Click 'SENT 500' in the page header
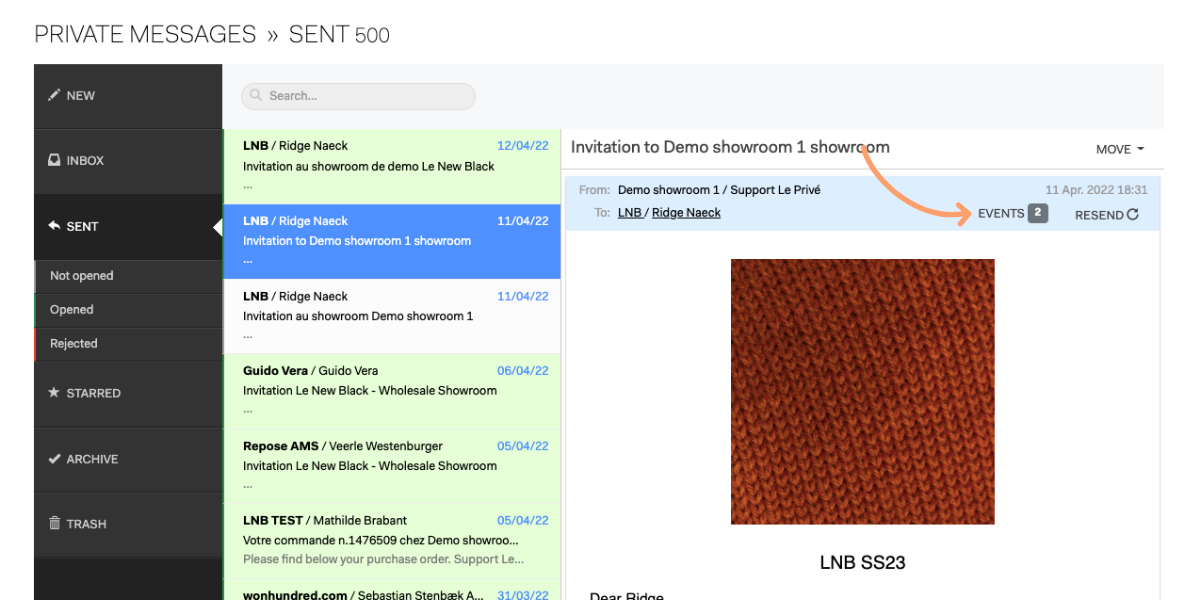Viewport: 1200px width, 600px height. (339, 34)
